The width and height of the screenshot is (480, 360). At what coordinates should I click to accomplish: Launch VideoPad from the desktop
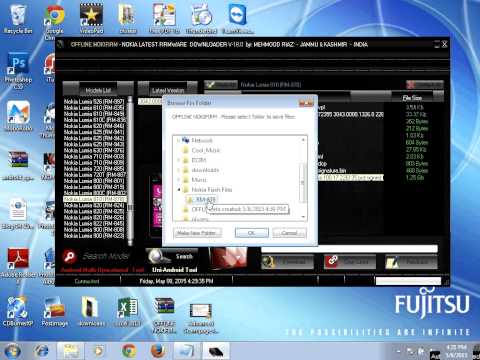click(91, 18)
